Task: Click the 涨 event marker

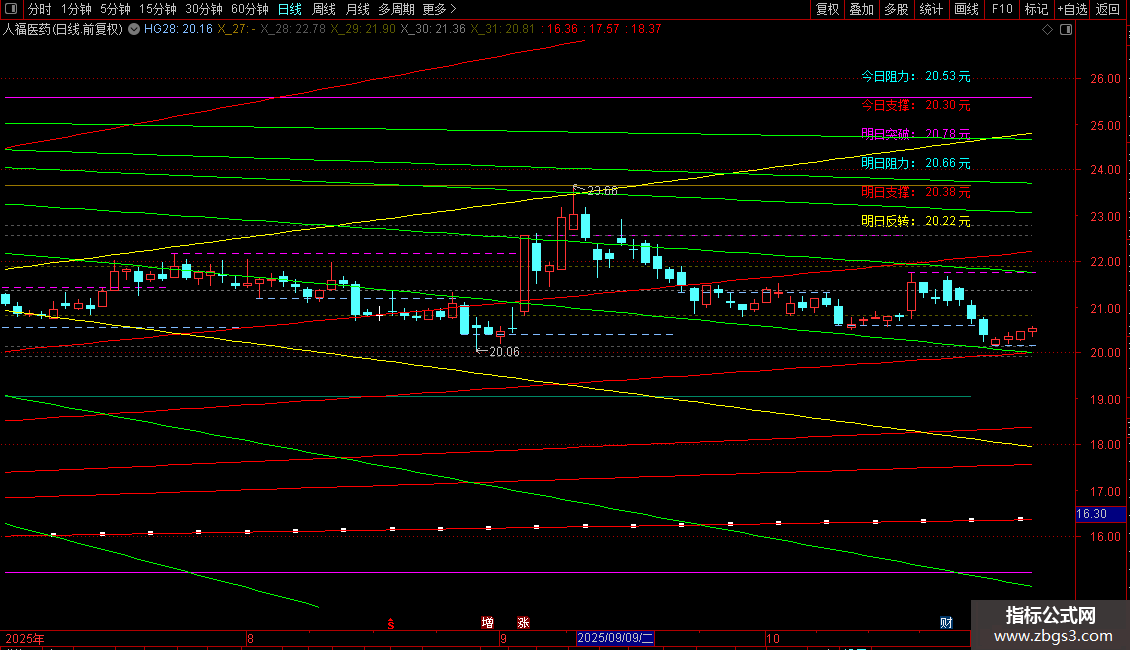Action: pyautogui.click(x=523, y=623)
